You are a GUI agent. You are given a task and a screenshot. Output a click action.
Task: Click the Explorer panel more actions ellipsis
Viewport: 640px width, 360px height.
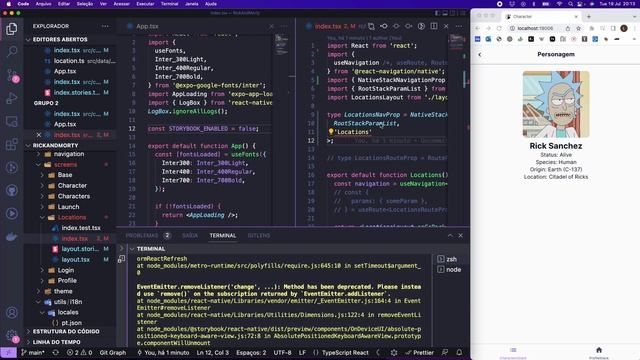105,26
